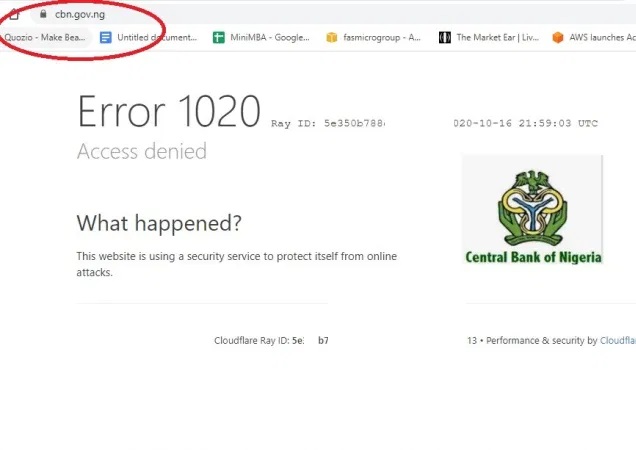Open the Cloudflare footer link

618,340
